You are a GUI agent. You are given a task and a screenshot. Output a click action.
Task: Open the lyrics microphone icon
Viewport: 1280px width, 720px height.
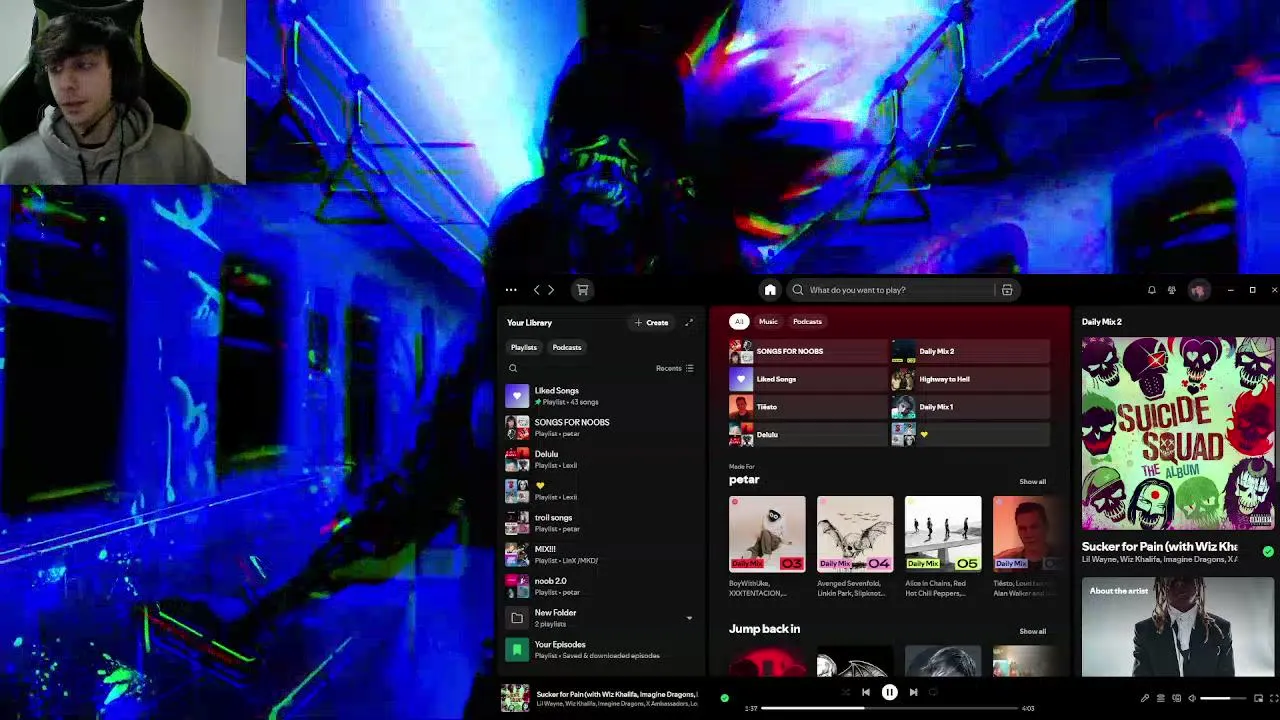coord(1145,698)
